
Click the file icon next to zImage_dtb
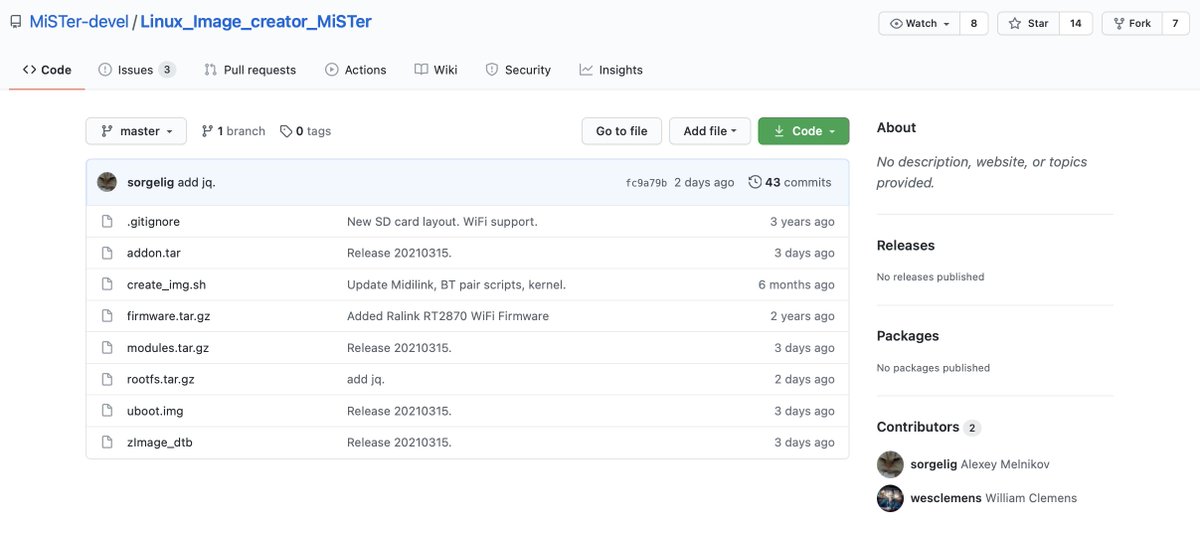tap(107, 442)
